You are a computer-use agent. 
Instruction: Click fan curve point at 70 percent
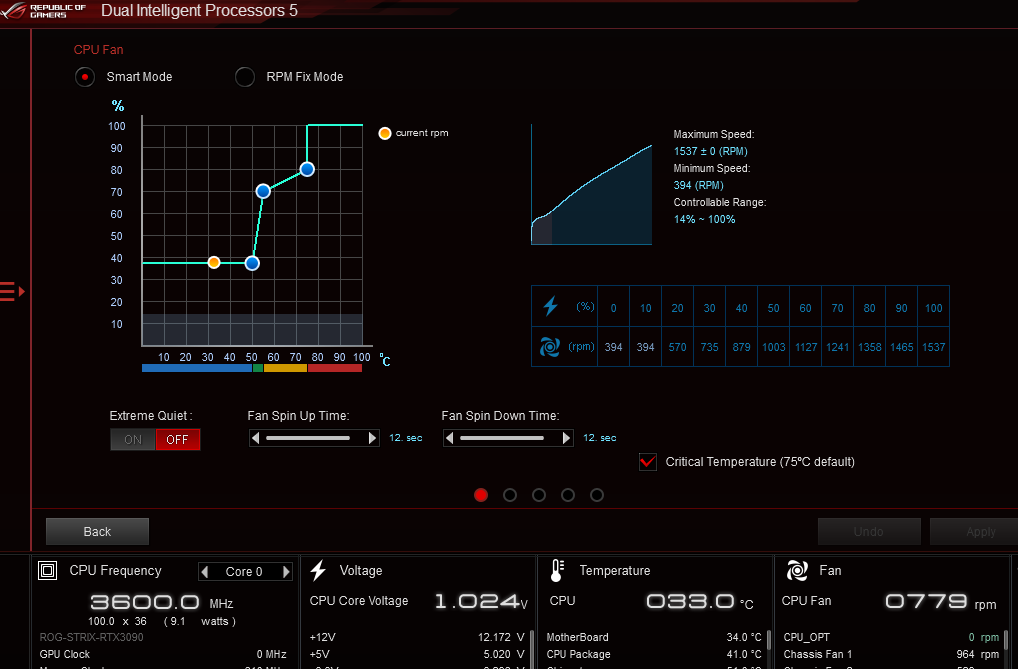click(x=263, y=191)
